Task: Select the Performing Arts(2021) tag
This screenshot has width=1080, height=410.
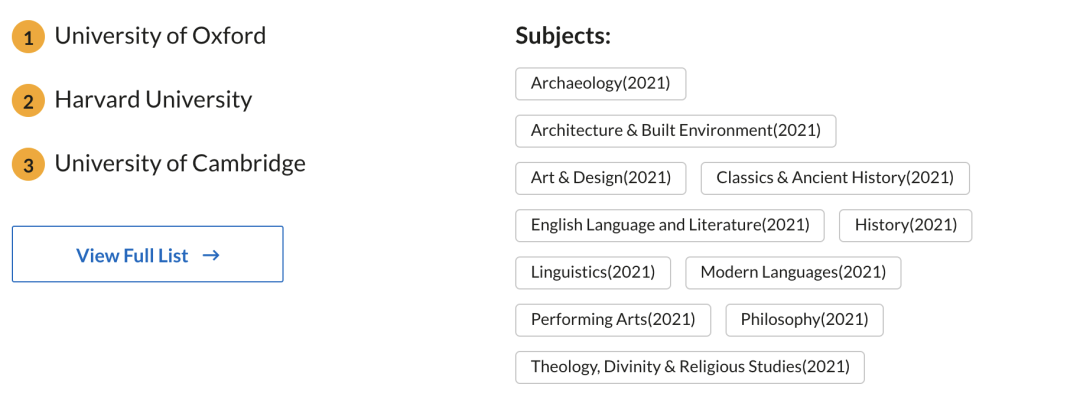Action: point(613,320)
